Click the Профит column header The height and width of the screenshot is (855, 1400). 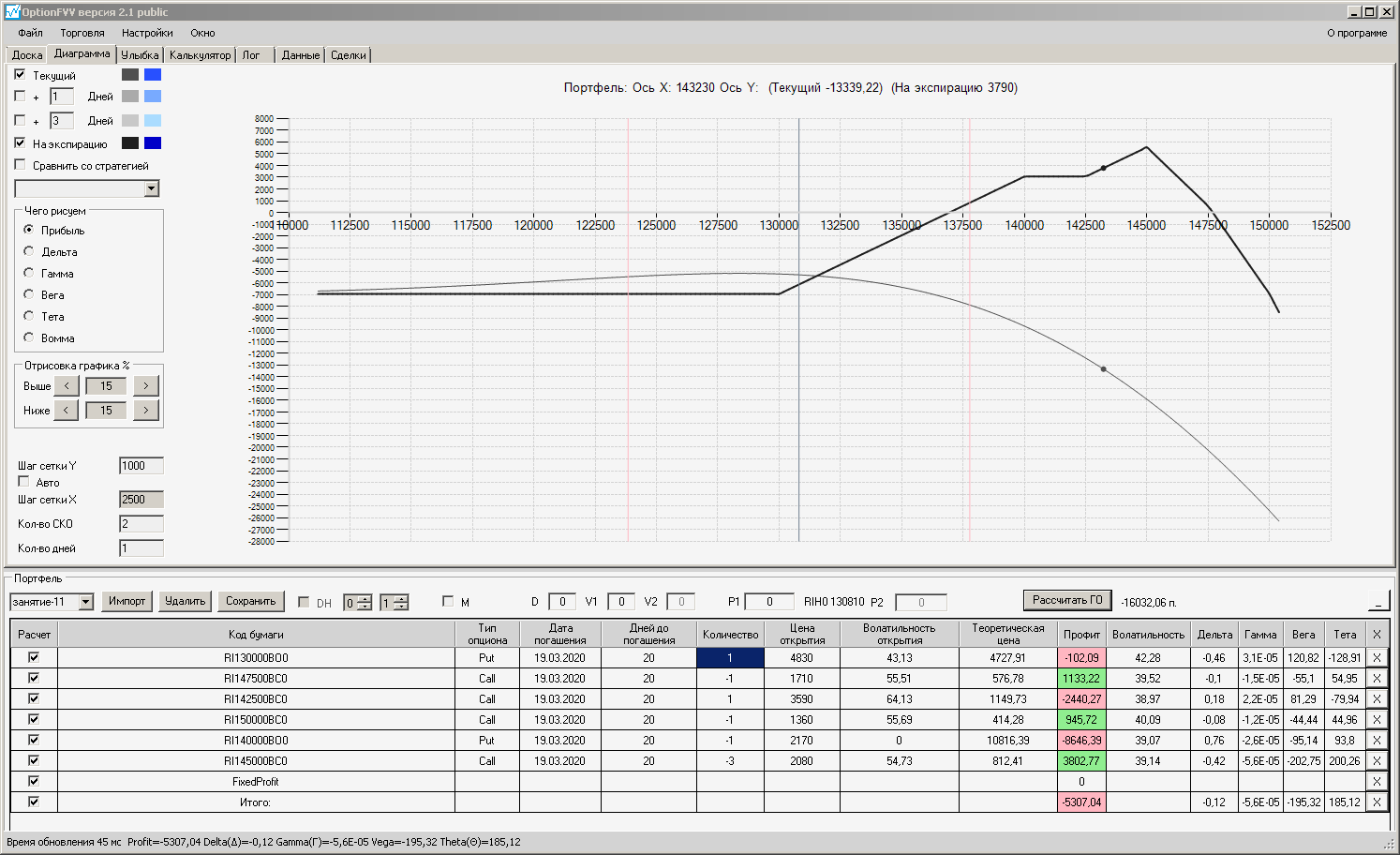point(1081,634)
